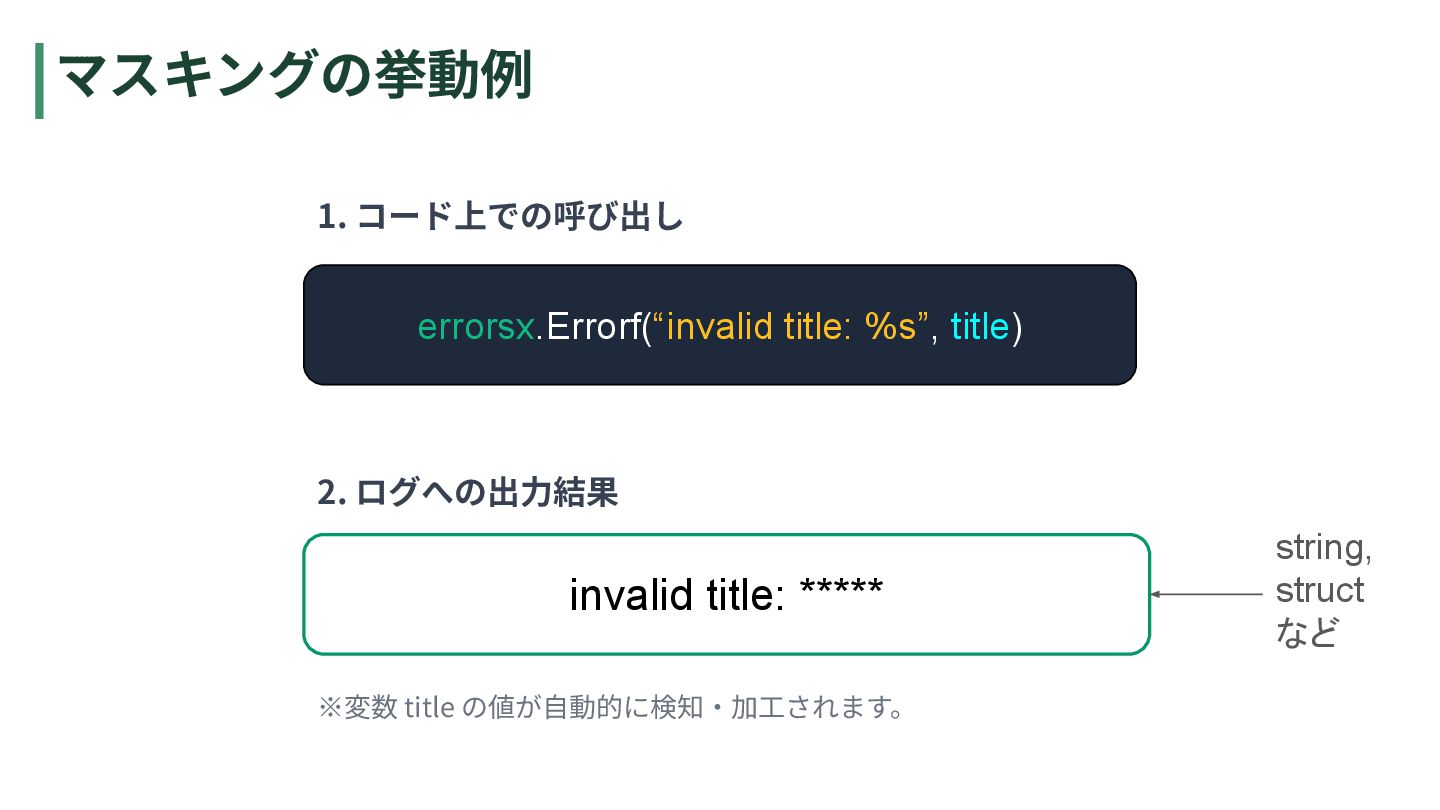Click the closing parenthesis in code
This screenshot has width=1440, height=810.
(1017, 327)
